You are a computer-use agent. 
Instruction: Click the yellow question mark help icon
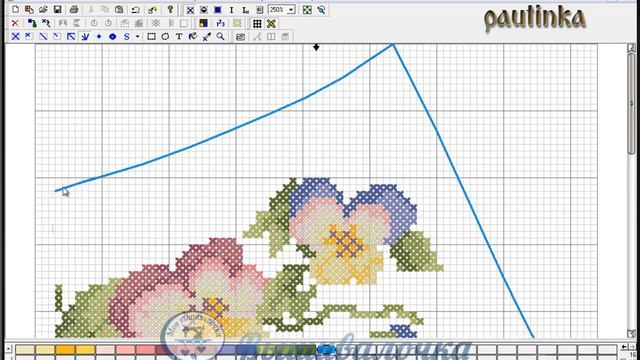[x=170, y=9]
